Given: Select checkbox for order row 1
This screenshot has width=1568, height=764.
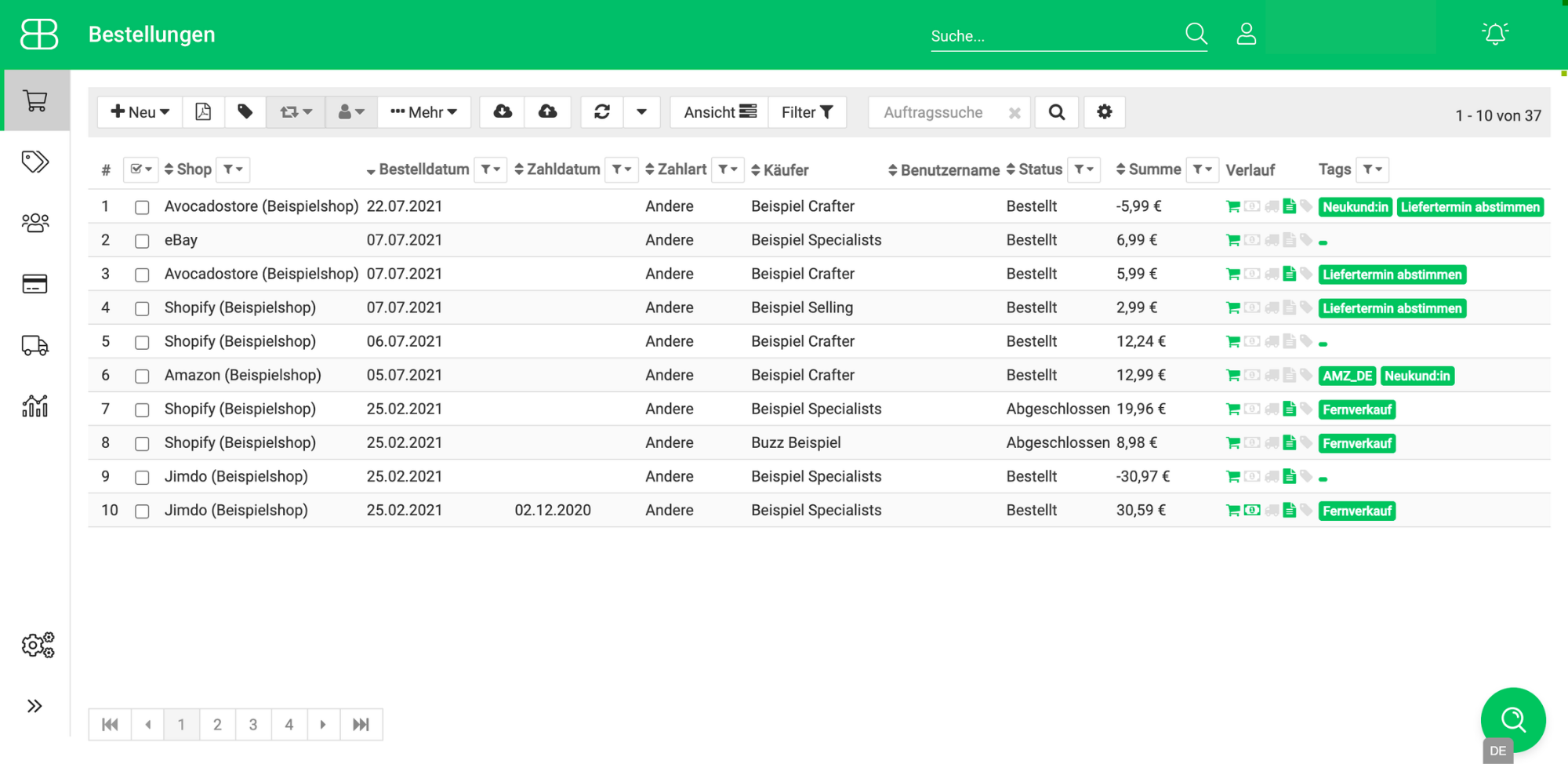Looking at the screenshot, I should point(142,207).
